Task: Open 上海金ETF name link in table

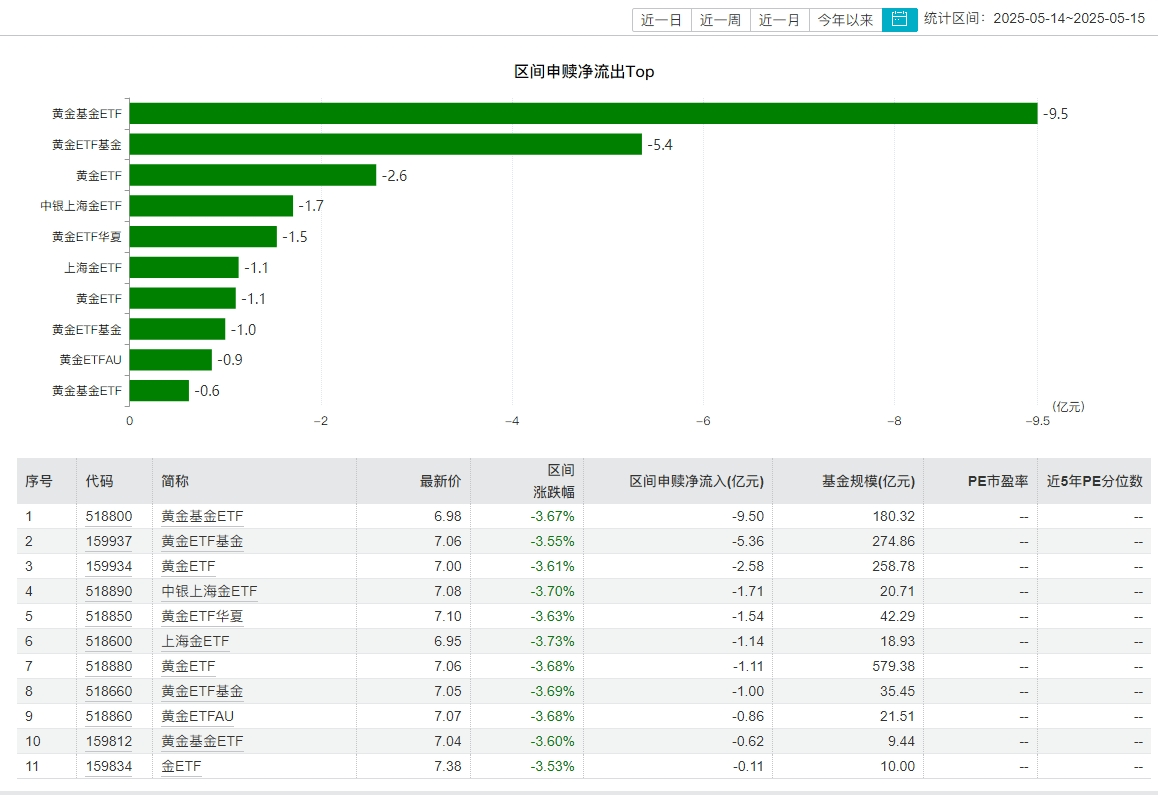Action: [195, 641]
